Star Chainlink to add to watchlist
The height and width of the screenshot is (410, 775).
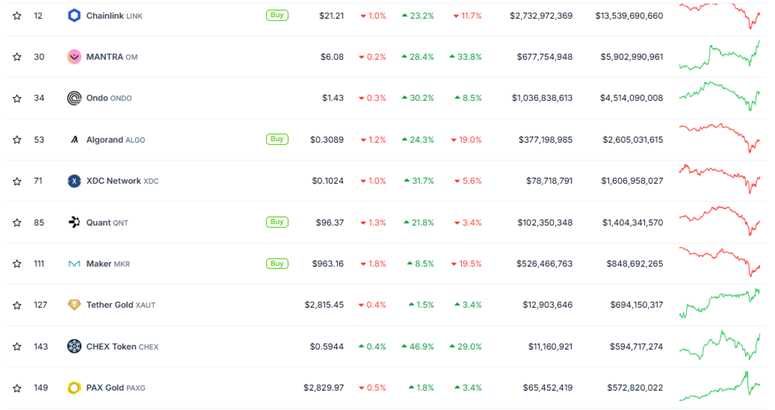16,16
